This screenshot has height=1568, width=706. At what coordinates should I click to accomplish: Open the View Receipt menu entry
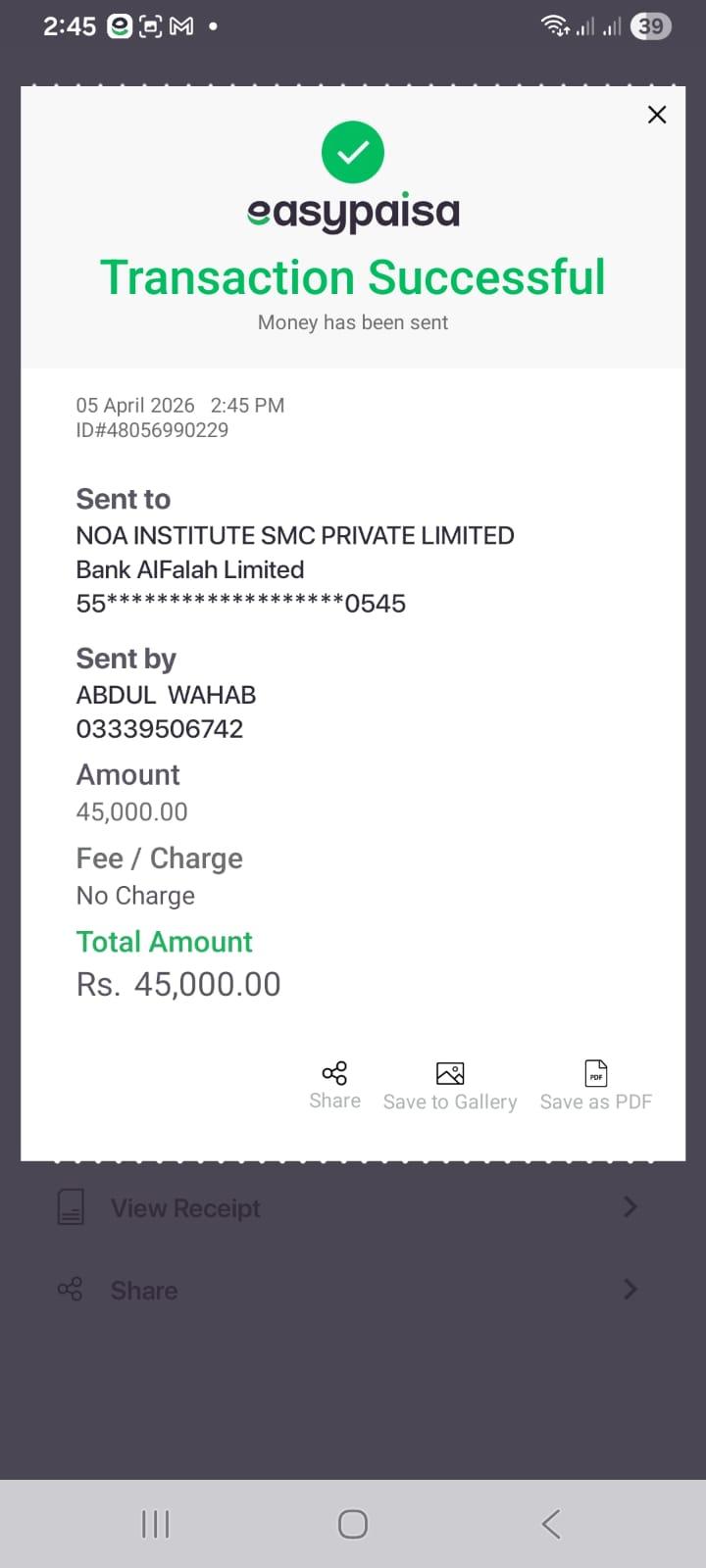[185, 1208]
